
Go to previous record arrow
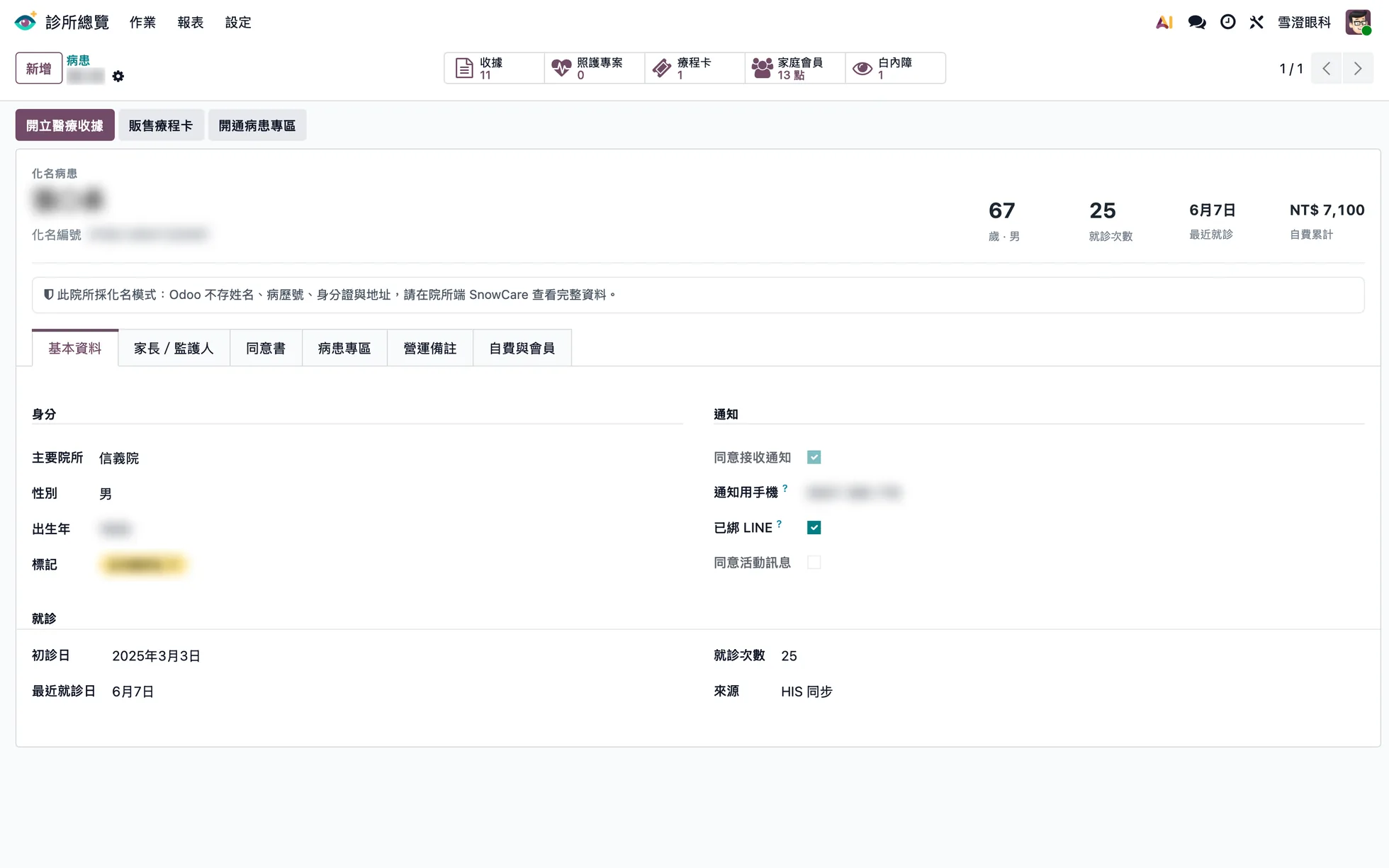[x=1326, y=69]
